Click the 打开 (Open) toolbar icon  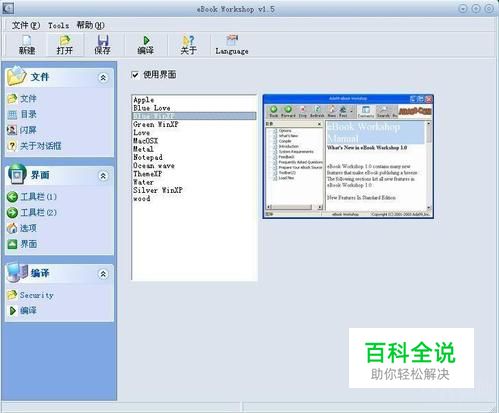tap(65, 45)
